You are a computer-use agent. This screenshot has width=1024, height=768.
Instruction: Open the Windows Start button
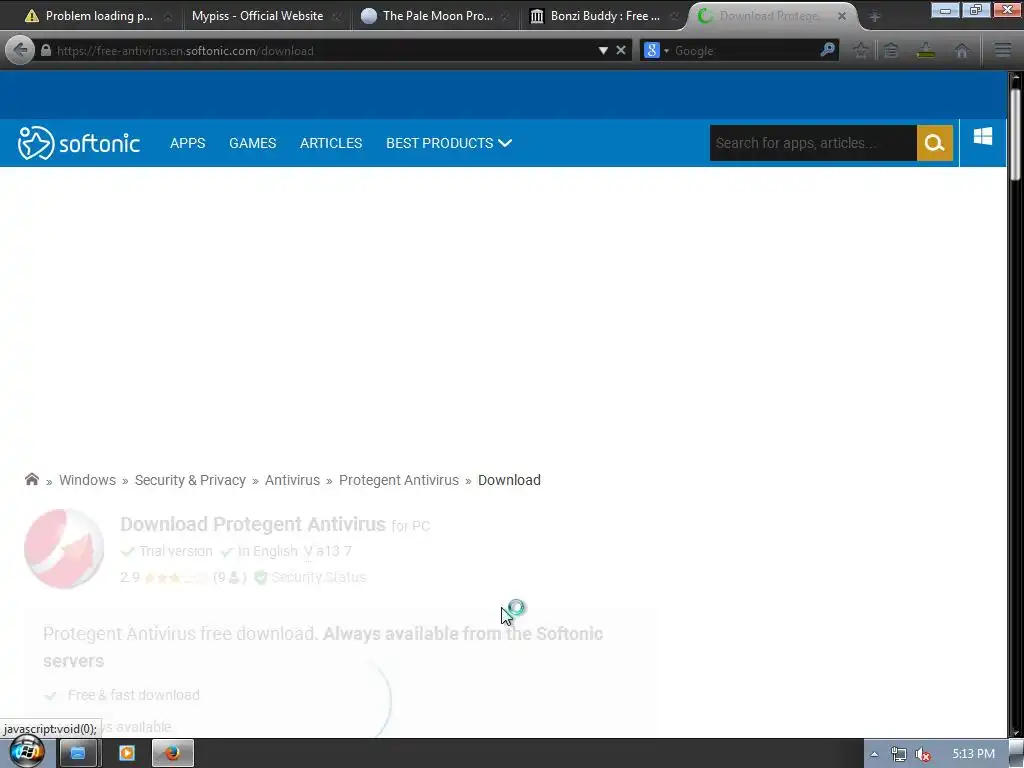click(x=26, y=752)
